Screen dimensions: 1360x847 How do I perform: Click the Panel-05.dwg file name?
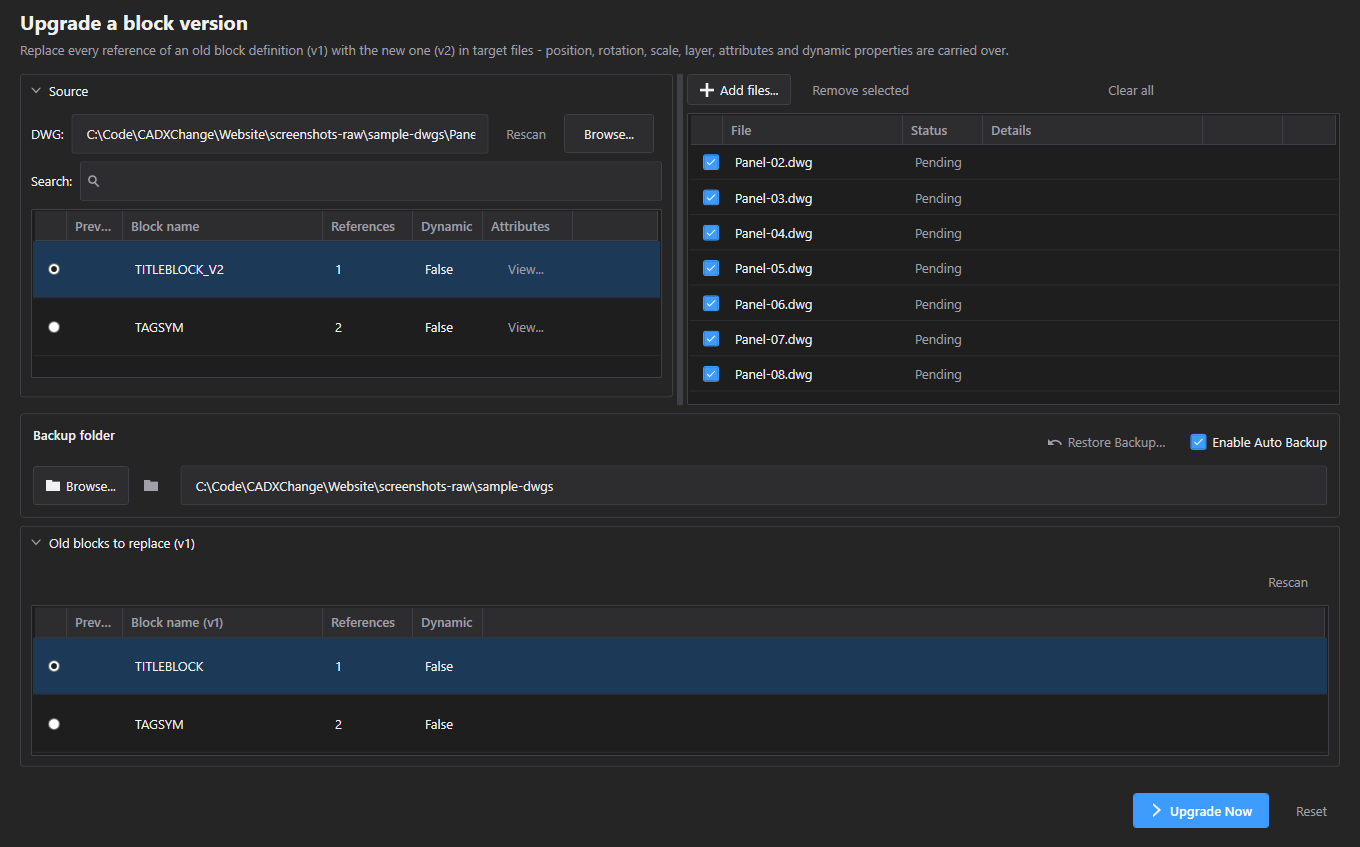[774, 268]
